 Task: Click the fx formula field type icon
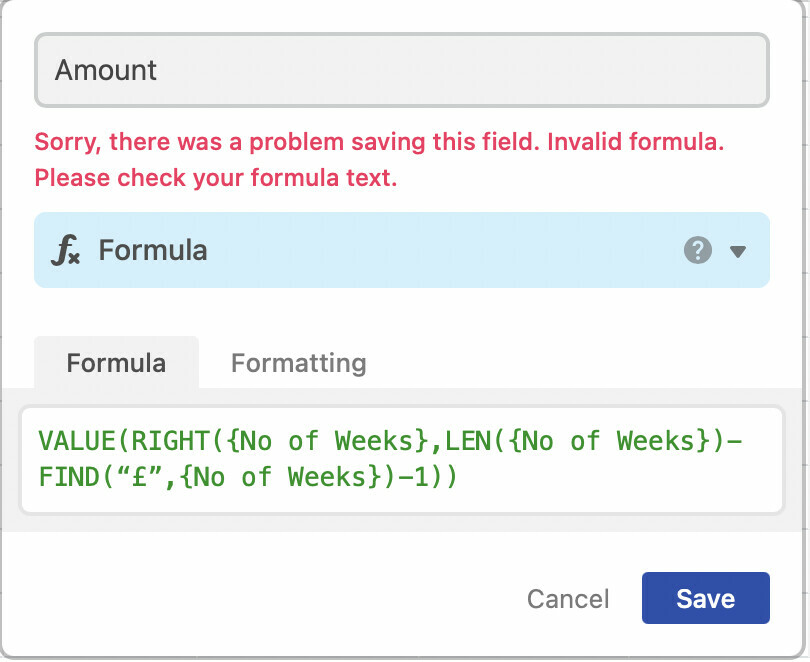tap(66, 250)
